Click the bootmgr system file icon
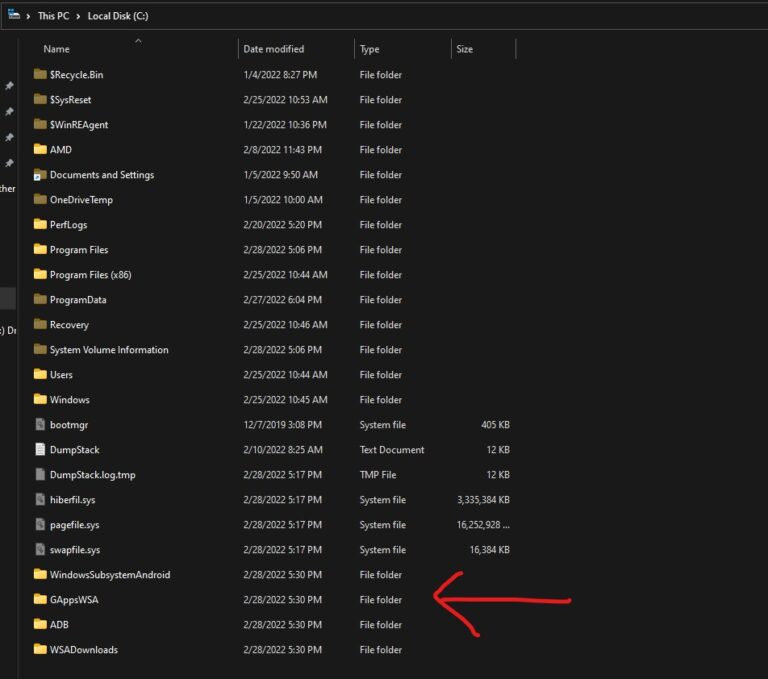The height and width of the screenshot is (679, 768). tap(40, 424)
